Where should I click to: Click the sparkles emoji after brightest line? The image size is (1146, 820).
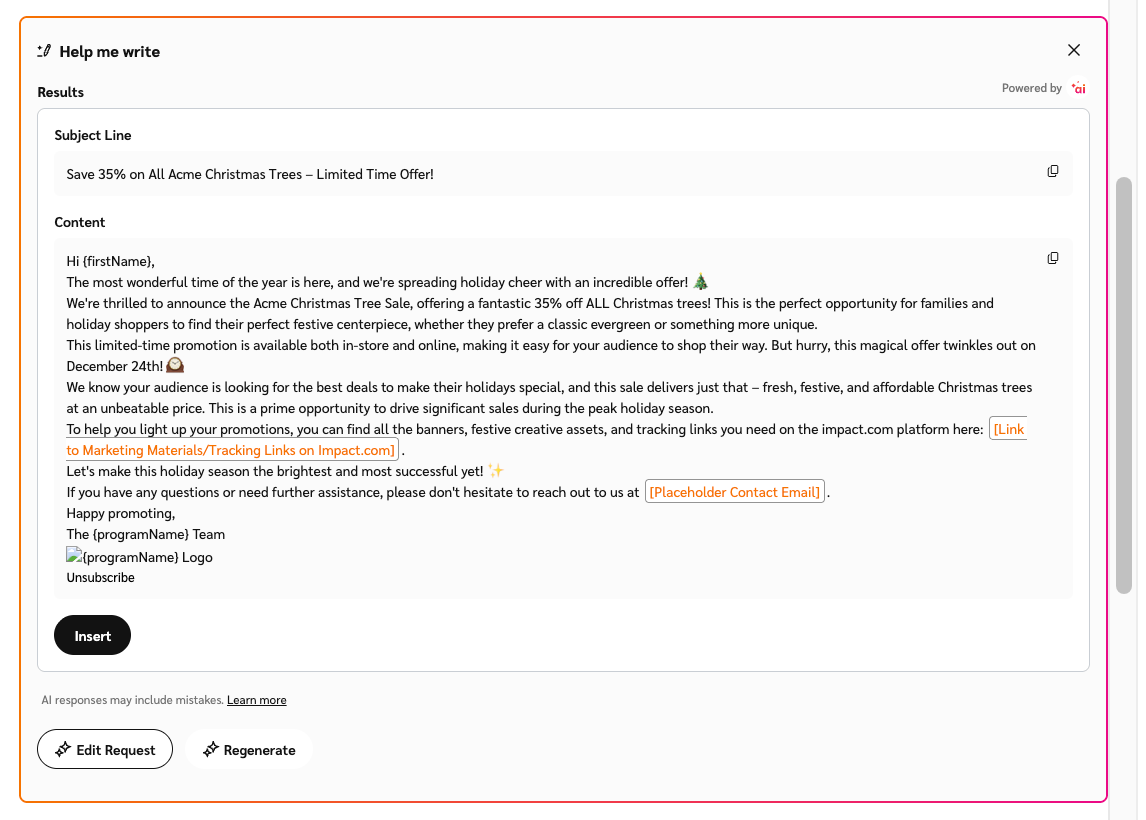coord(496,471)
